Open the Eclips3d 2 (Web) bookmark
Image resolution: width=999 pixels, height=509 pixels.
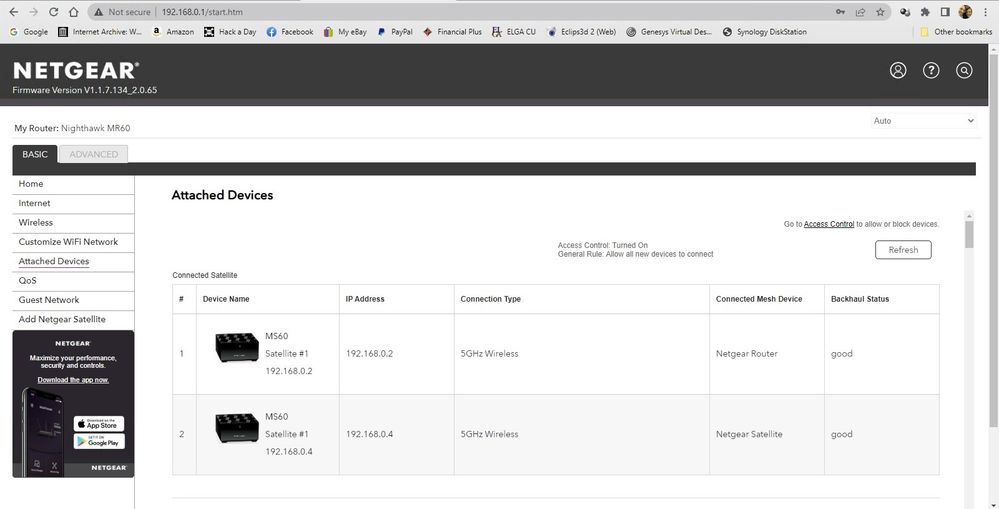pos(581,32)
